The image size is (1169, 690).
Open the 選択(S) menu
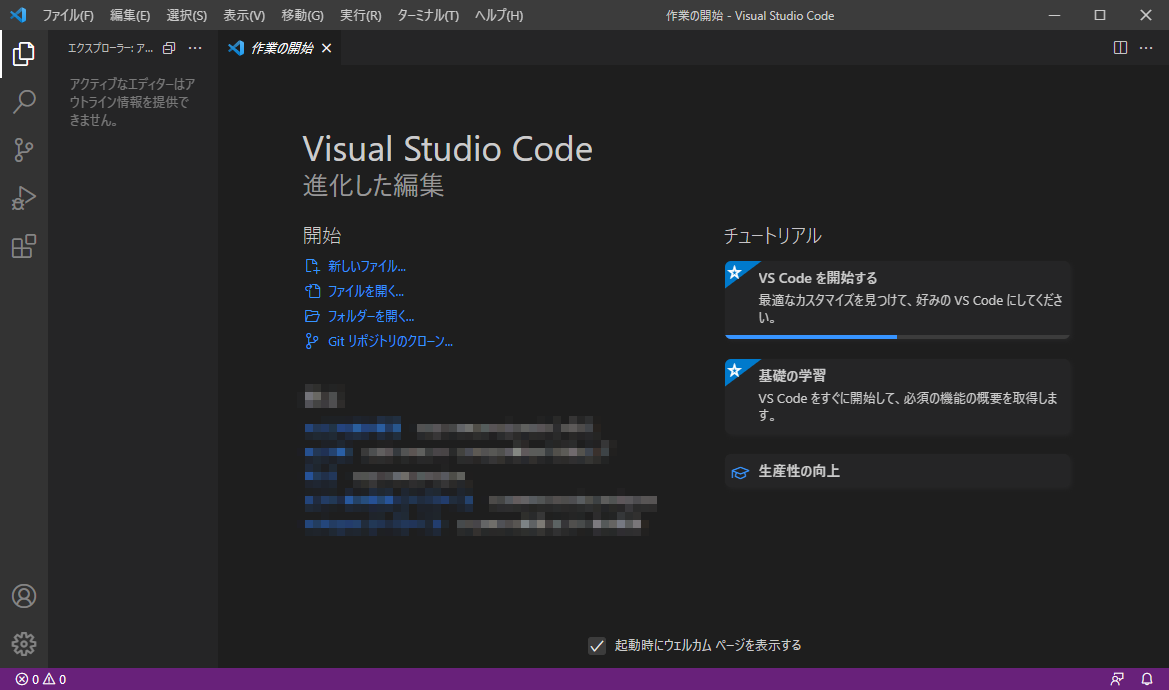tap(186, 15)
